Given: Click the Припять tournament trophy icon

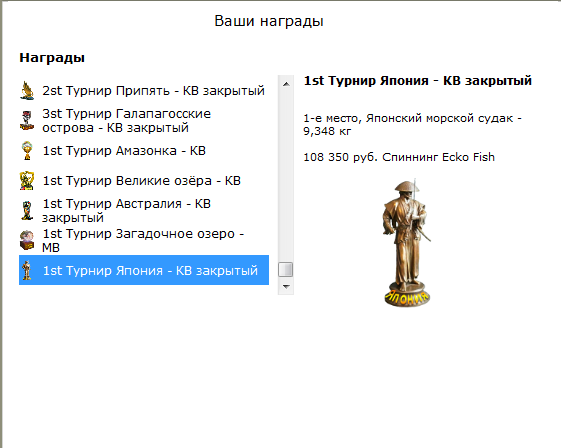Looking at the screenshot, I should point(27,91).
